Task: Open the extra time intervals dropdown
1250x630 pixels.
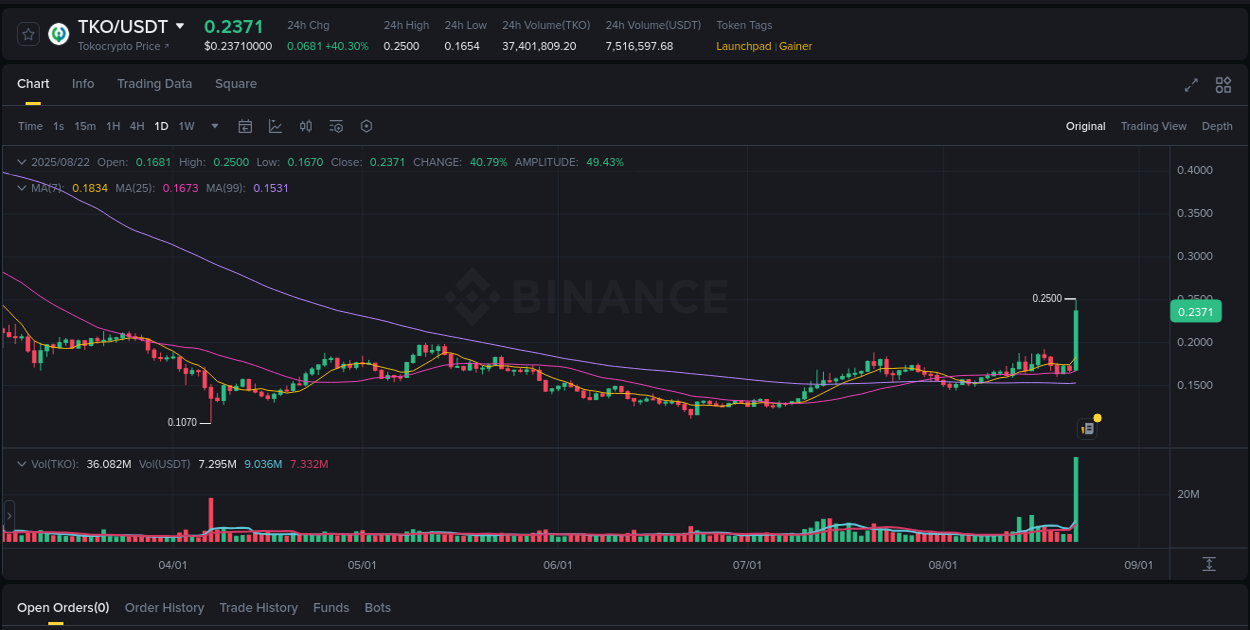Action: point(214,126)
